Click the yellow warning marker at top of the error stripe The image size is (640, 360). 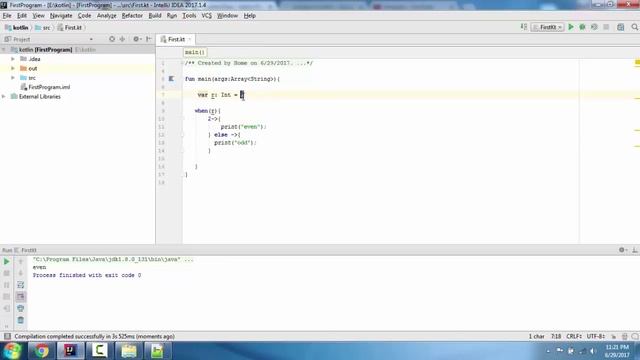[x=637, y=62]
